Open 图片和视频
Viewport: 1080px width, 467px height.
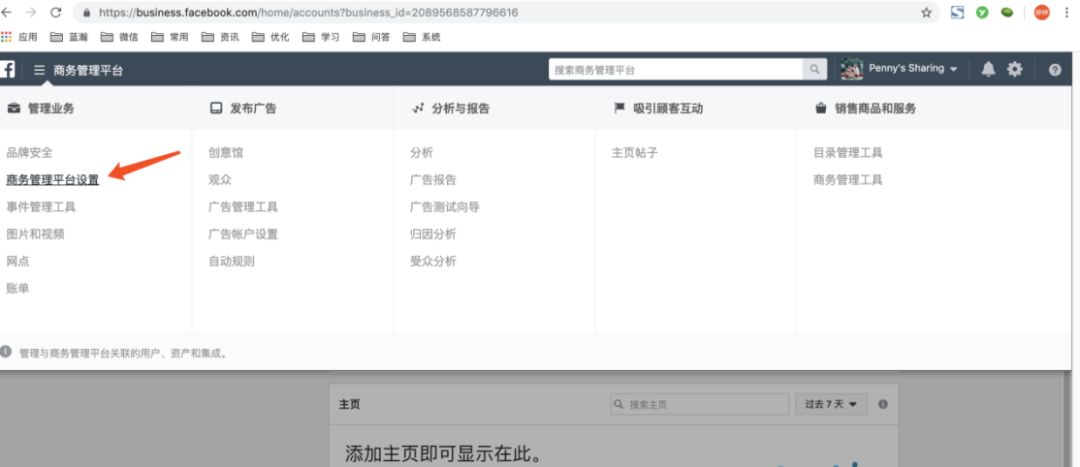tap(35, 234)
